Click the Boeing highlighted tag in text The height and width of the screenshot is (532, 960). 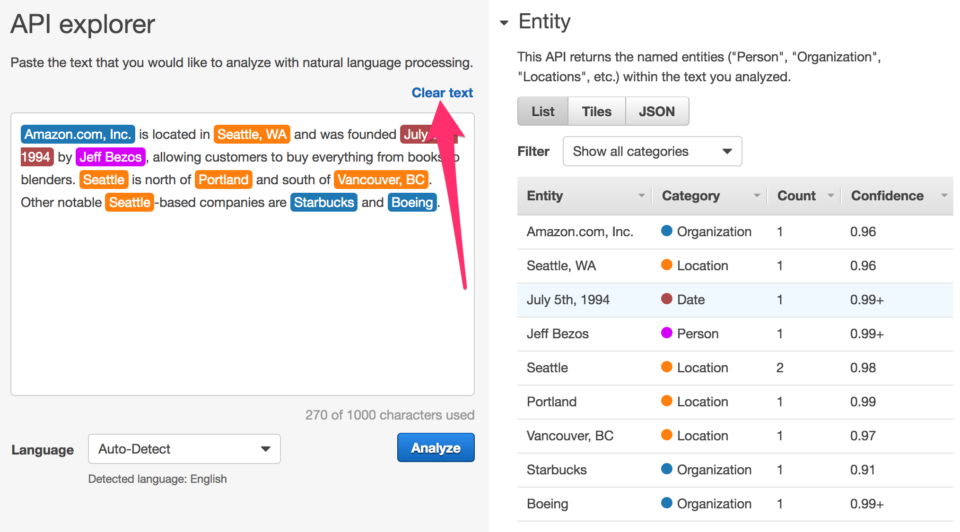[x=412, y=202]
